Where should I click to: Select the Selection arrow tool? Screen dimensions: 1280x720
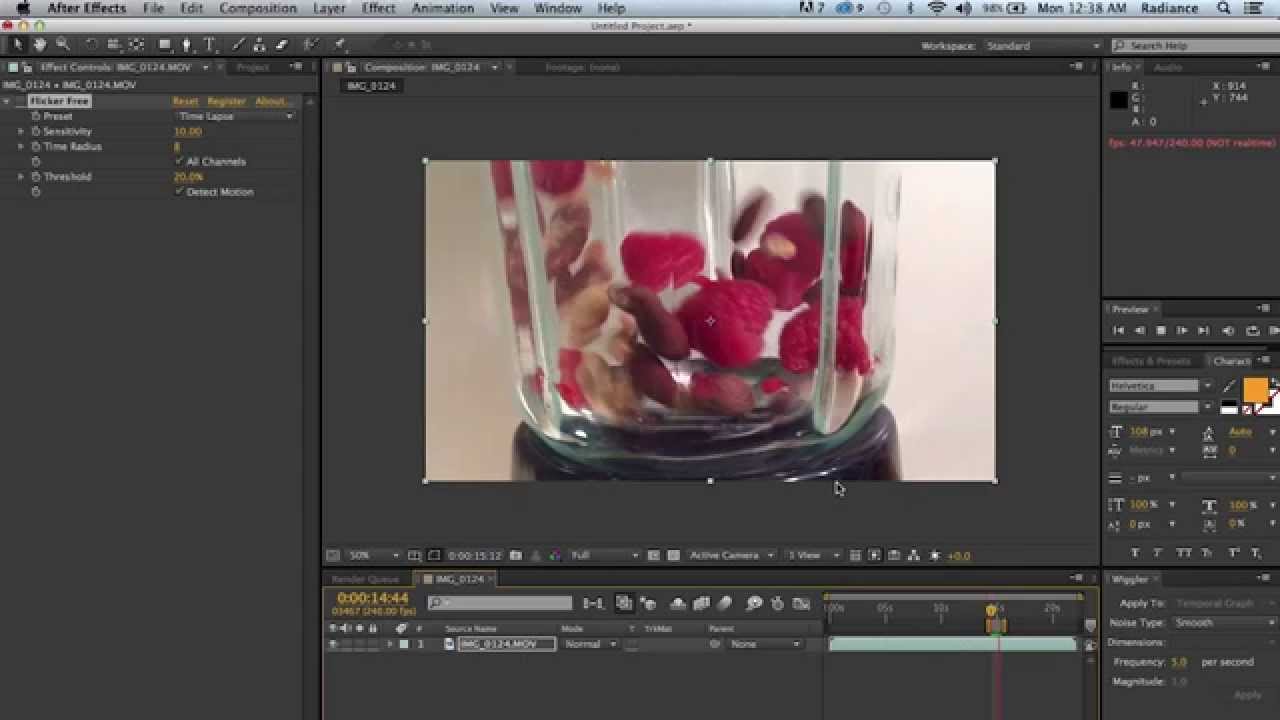coord(18,45)
